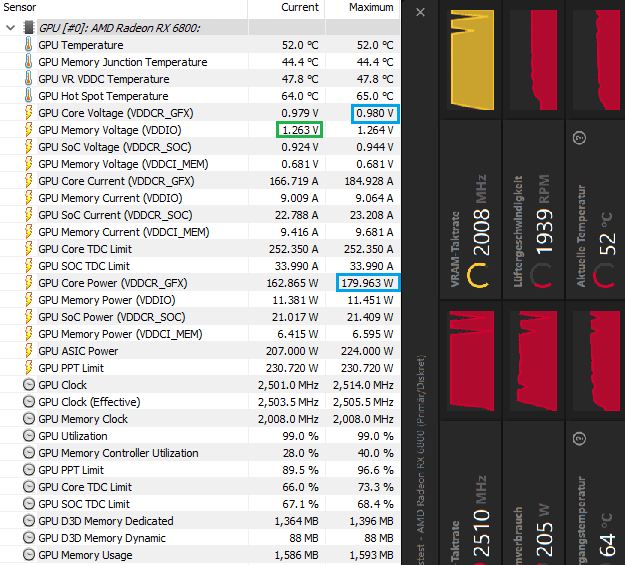625x565 pixels.
Task: Collapse the GPU [#0] AMD Radeon RX 6800 group
Action: (11, 28)
